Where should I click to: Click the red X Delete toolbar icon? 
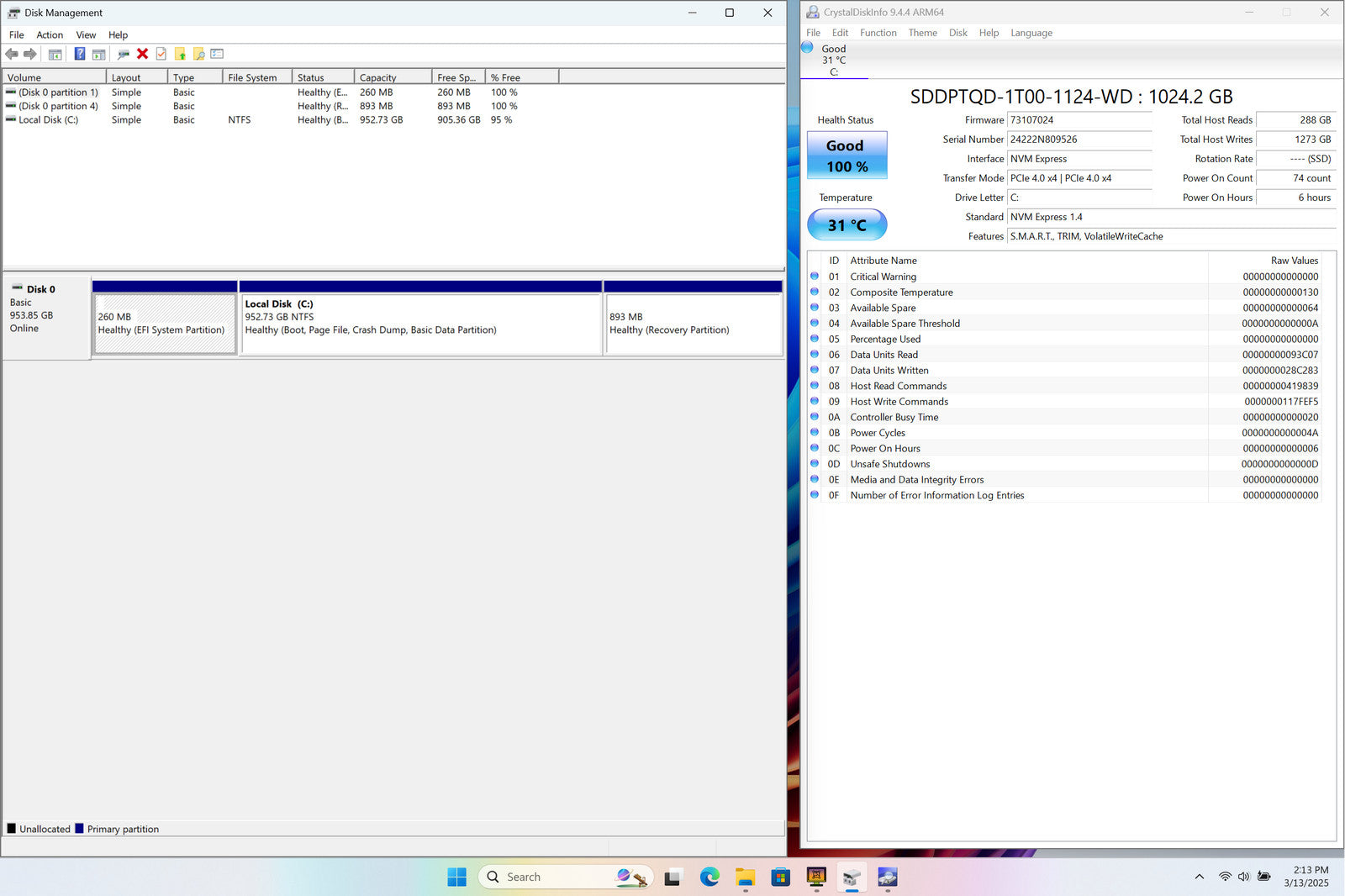pyautogui.click(x=142, y=54)
